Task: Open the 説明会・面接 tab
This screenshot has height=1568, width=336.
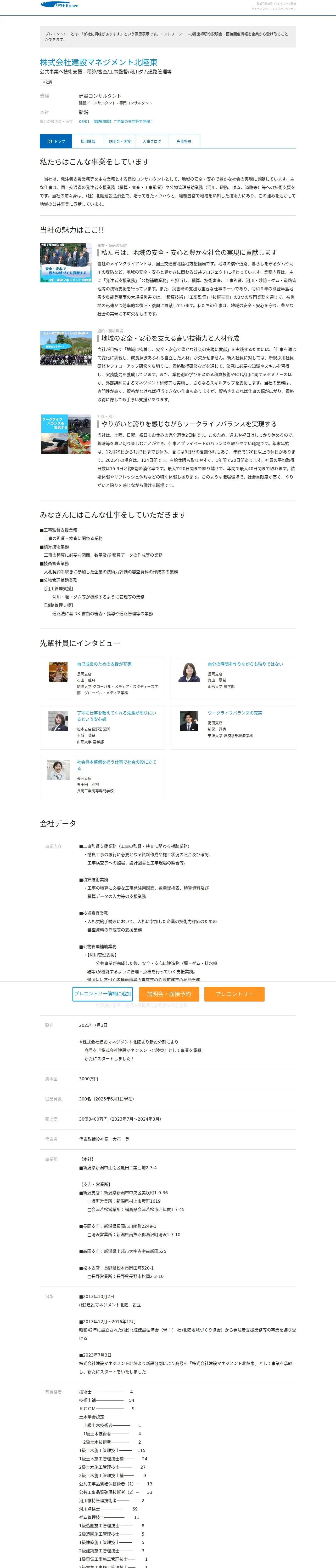Action: (x=120, y=141)
